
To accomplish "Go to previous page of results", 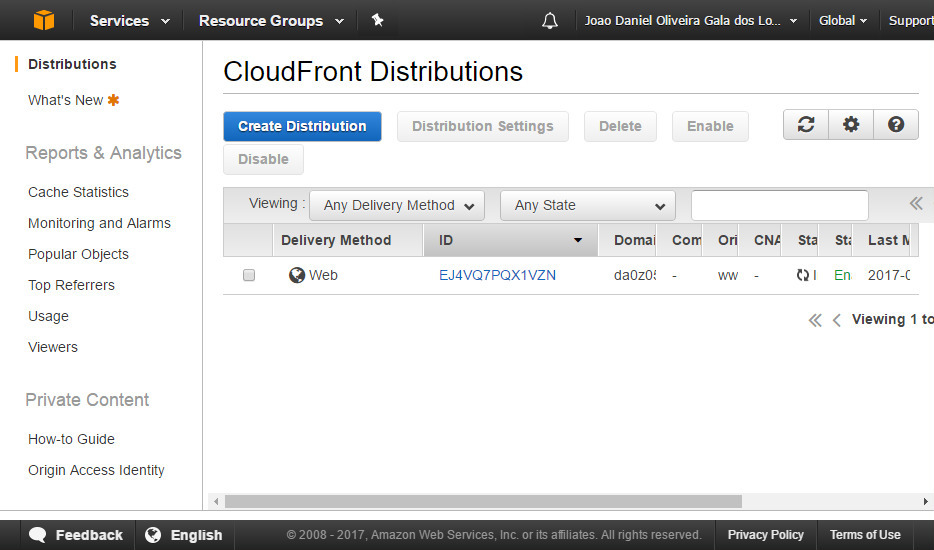I will (837, 321).
